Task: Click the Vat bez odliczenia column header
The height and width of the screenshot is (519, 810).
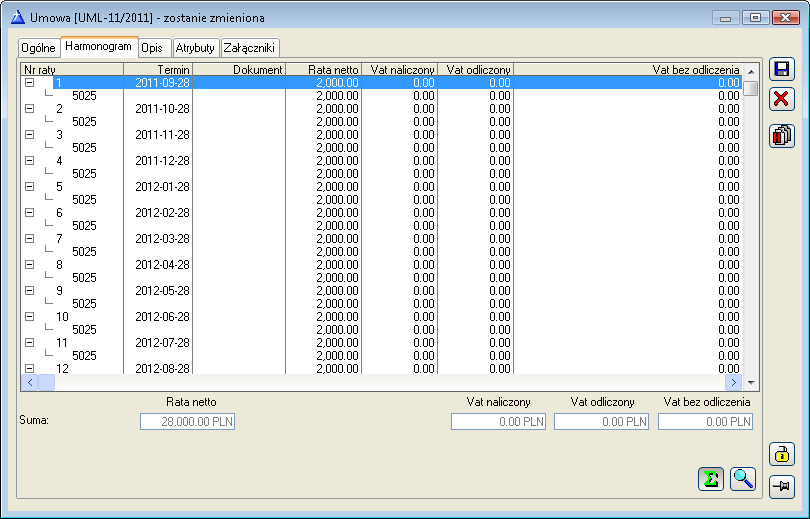Action: (628, 69)
